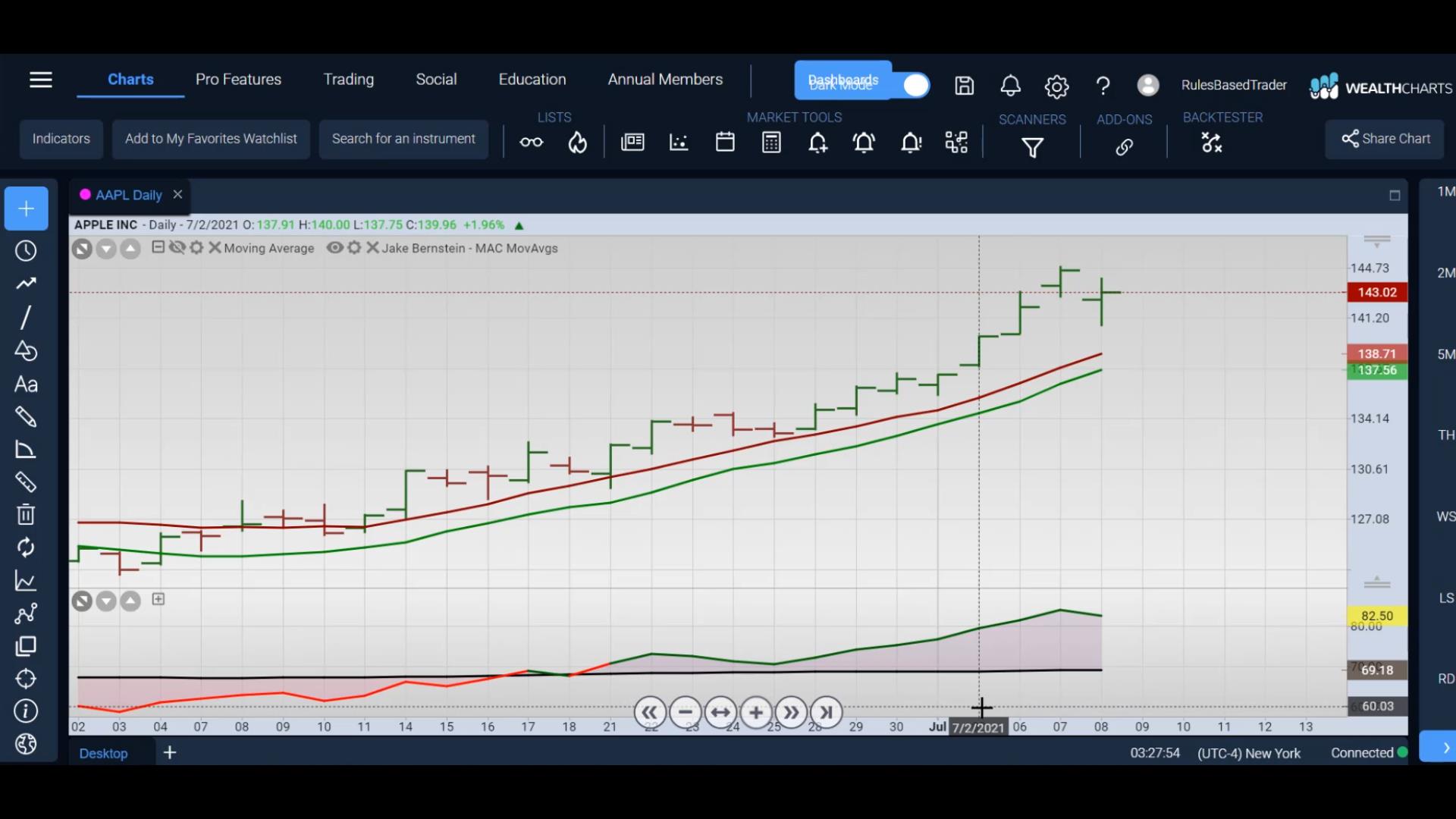Zoom out chart with the minus button
Viewport: 1456px width, 819px height.
[685, 712]
